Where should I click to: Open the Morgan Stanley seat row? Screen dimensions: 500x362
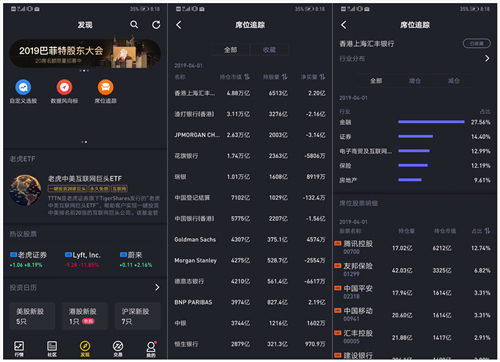pos(250,261)
